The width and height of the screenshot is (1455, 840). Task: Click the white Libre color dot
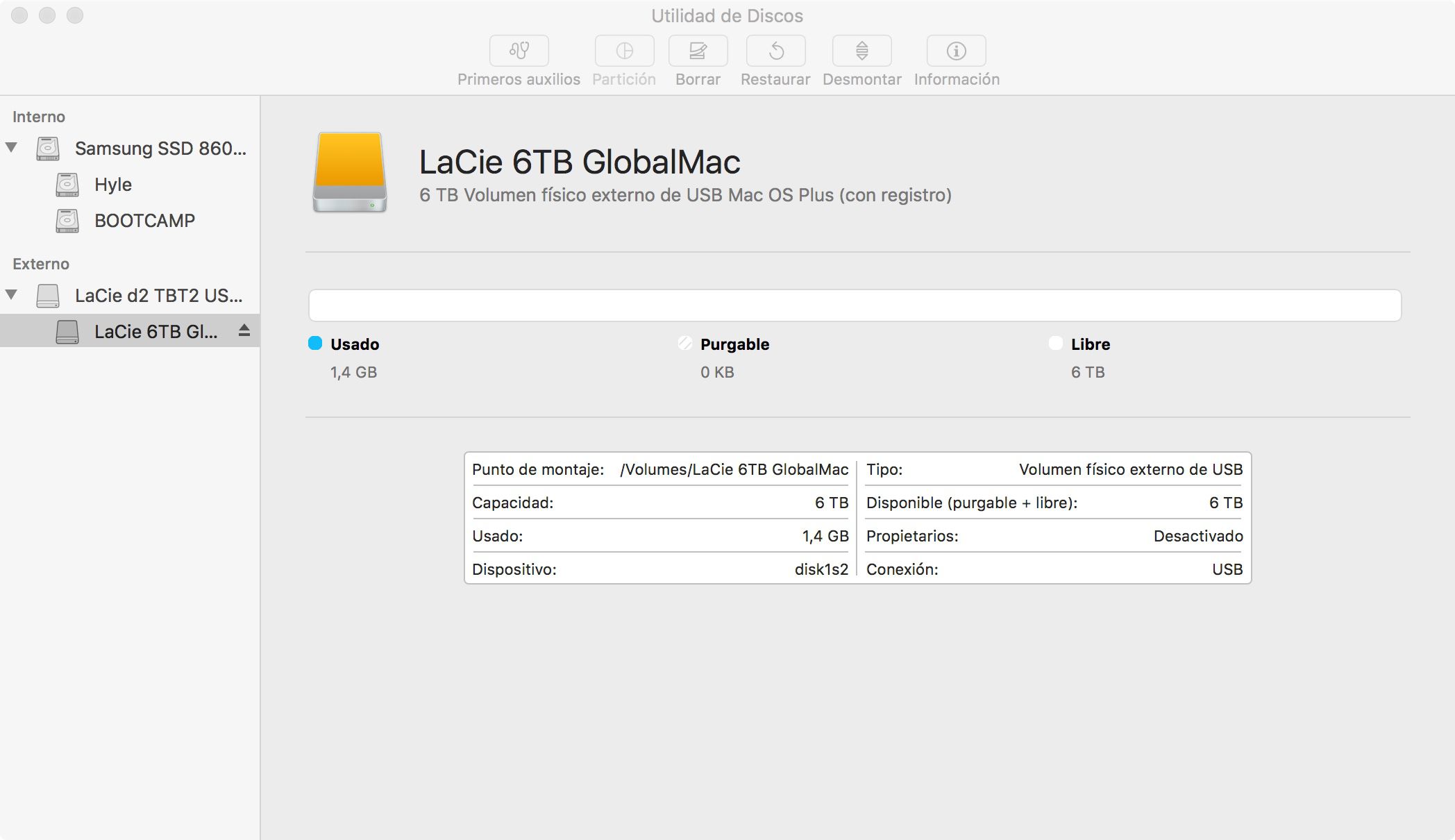[x=1056, y=343]
